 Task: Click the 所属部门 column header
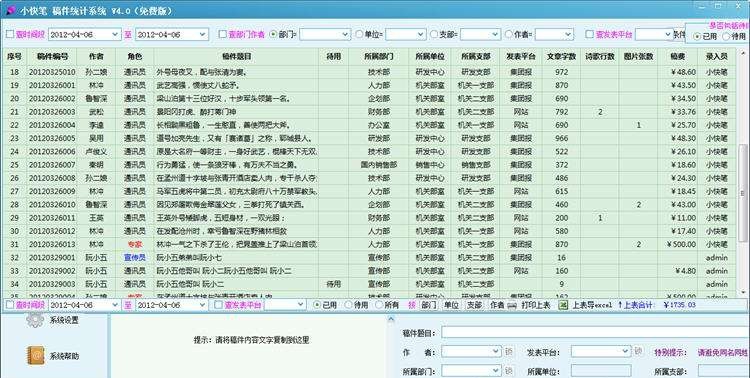[x=379, y=56]
